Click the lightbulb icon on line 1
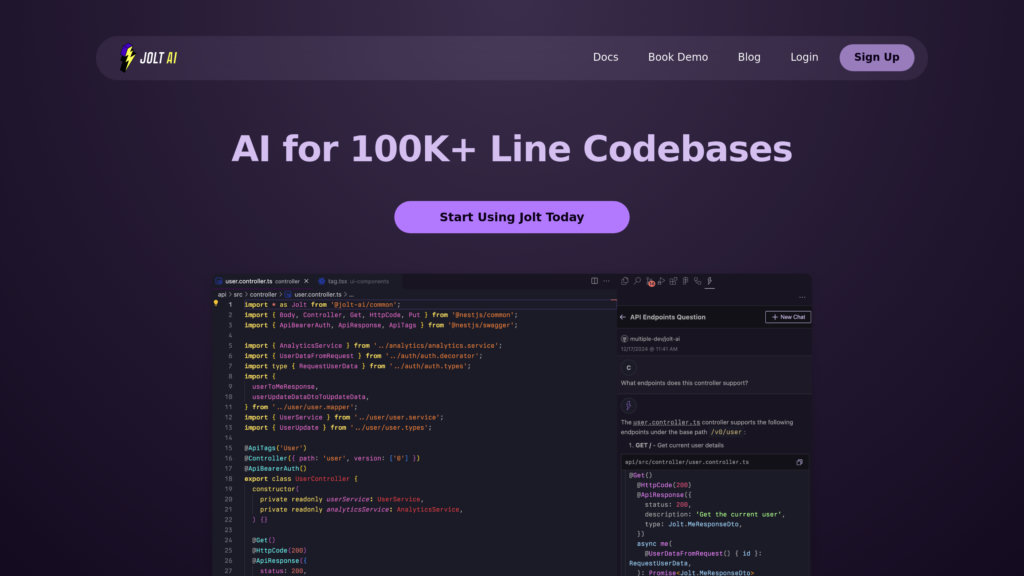 pyautogui.click(x=216, y=304)
